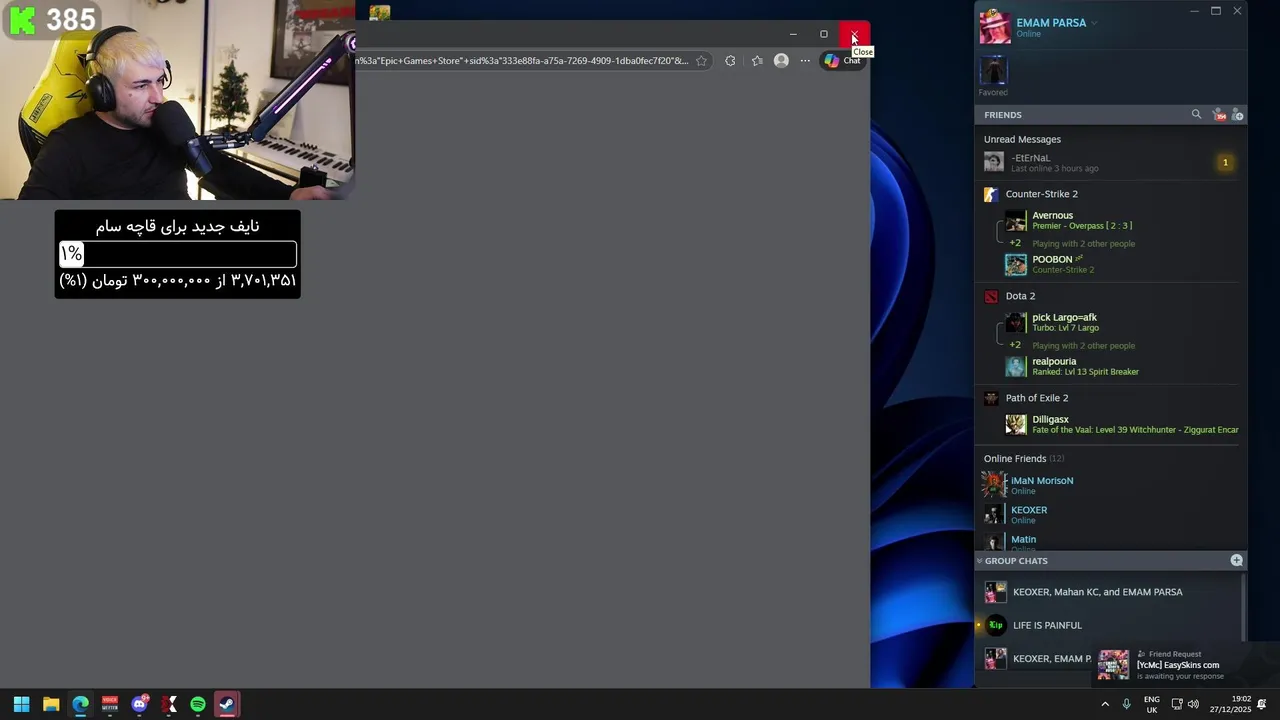
Task: Open browser Favorites list icon
Action: click(x=757, y=61)
